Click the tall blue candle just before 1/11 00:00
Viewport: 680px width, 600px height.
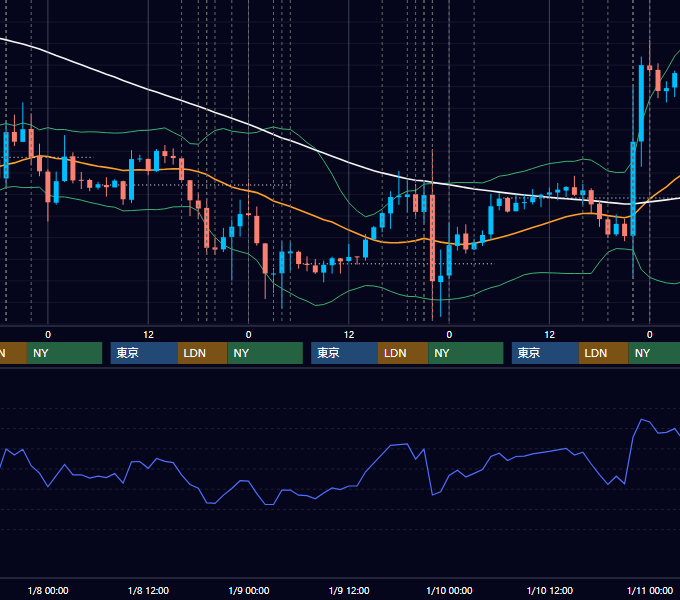[x=633, y=189]
